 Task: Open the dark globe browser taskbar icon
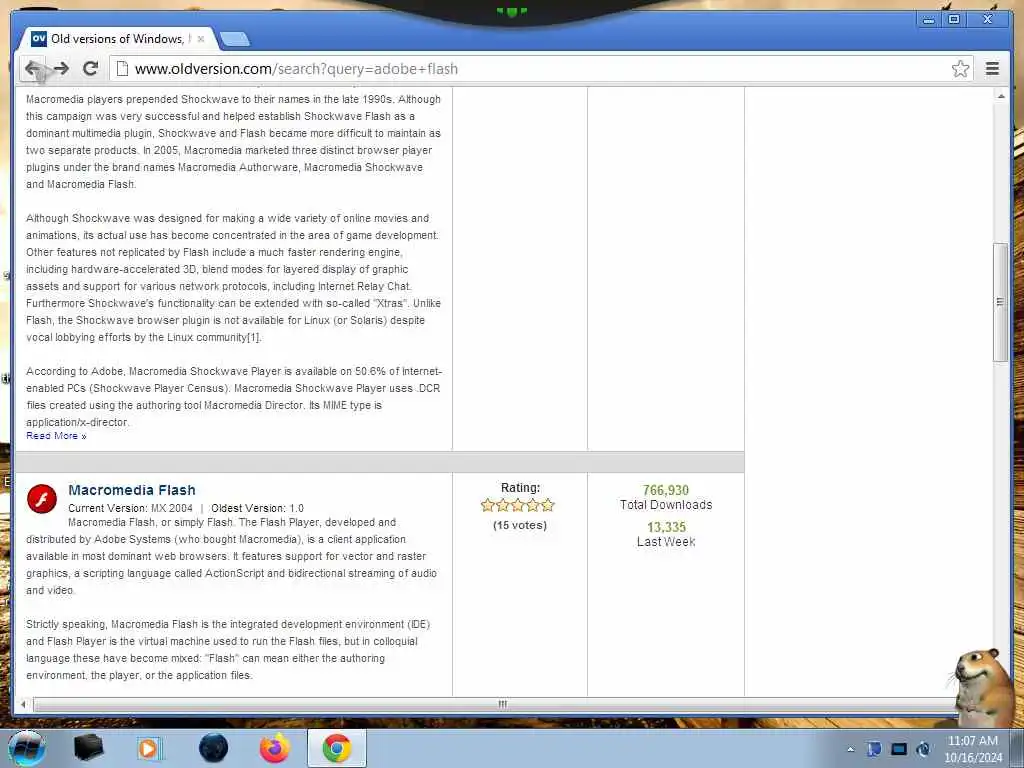click(x=213, y=748)
